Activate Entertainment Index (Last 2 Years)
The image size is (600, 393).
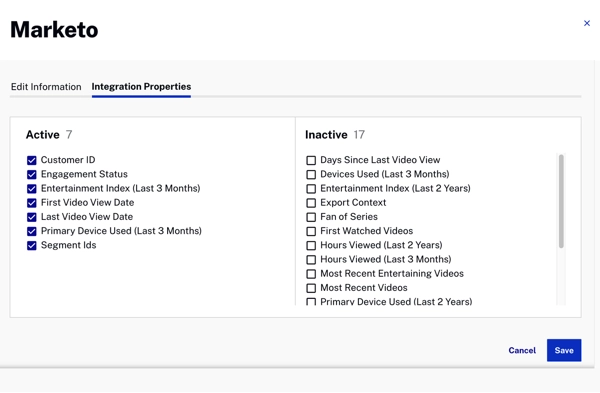[311, 189]
